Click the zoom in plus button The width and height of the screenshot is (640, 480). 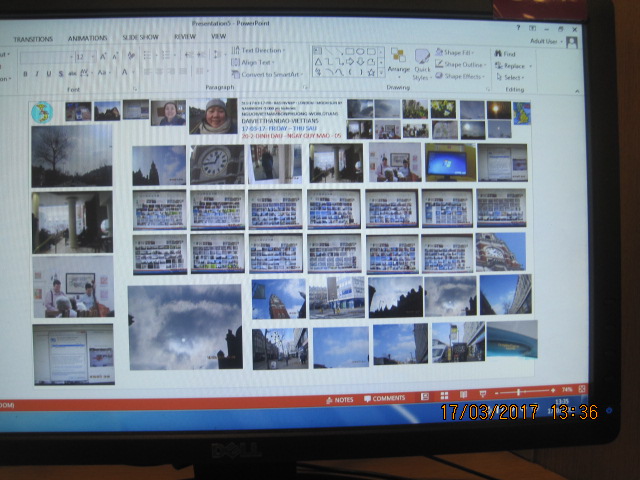click(x=553, y=390)
